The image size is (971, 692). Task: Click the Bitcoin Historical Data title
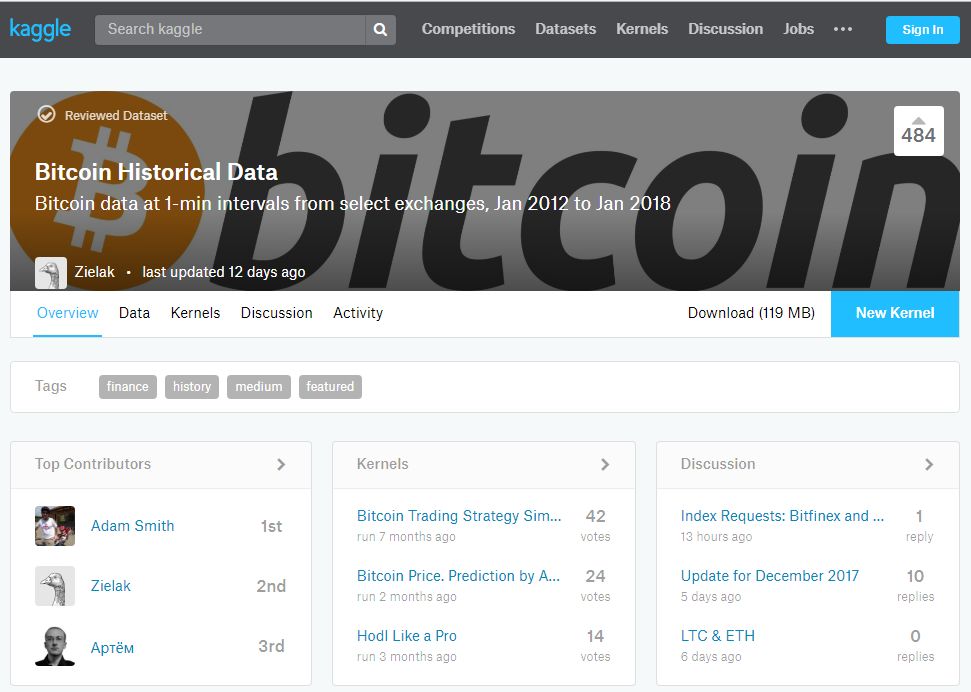click(156, 172)
